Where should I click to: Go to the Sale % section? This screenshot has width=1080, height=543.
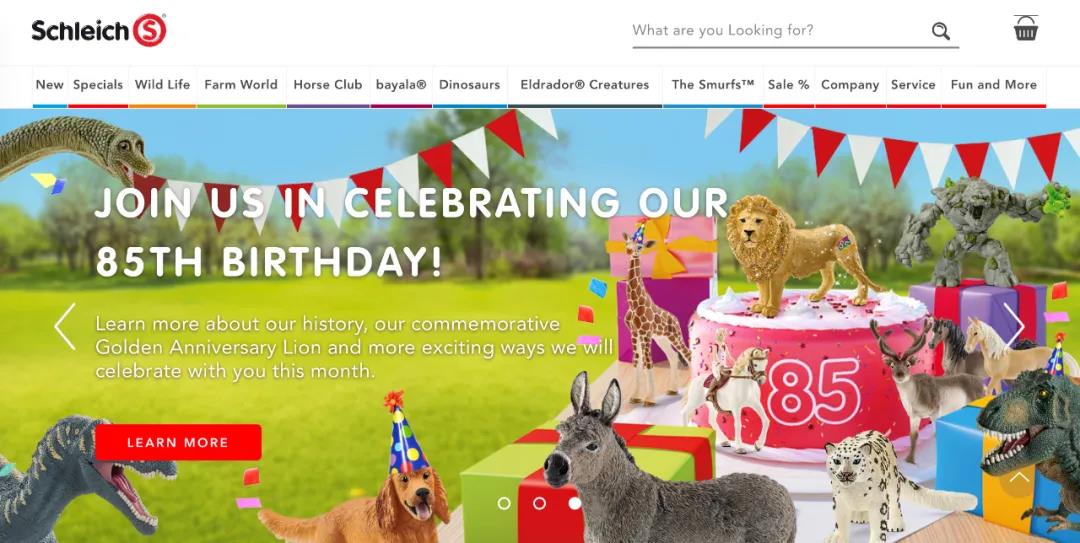pos(789,85)
